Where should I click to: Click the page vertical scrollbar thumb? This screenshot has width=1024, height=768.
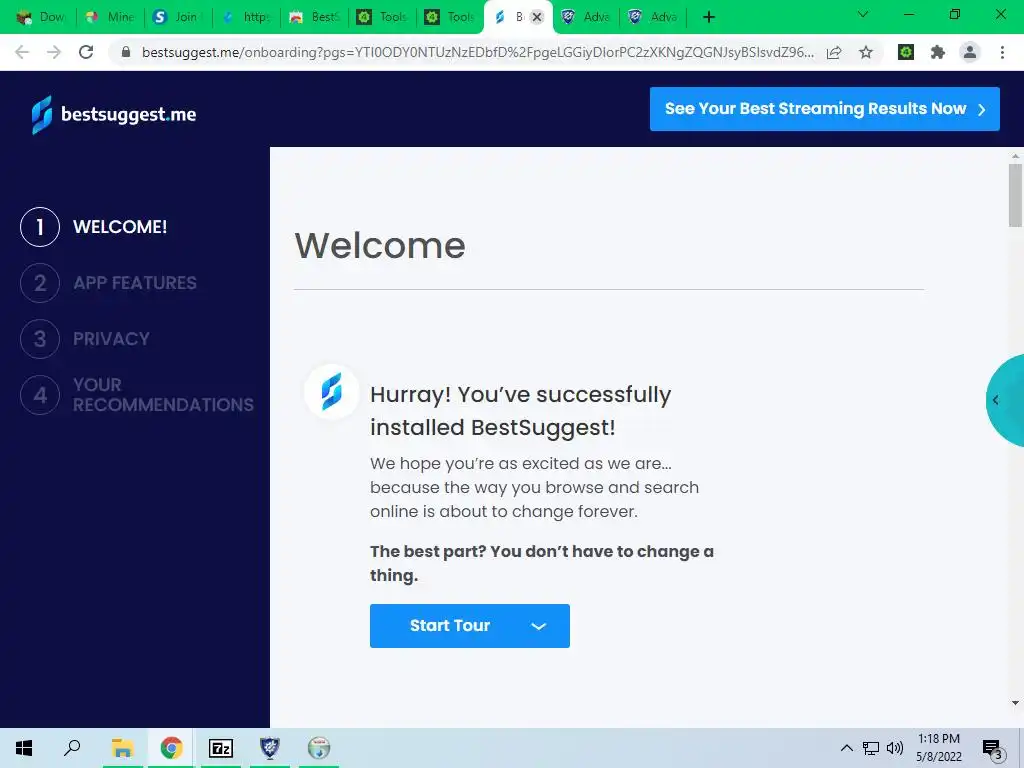click(1015, 195)
